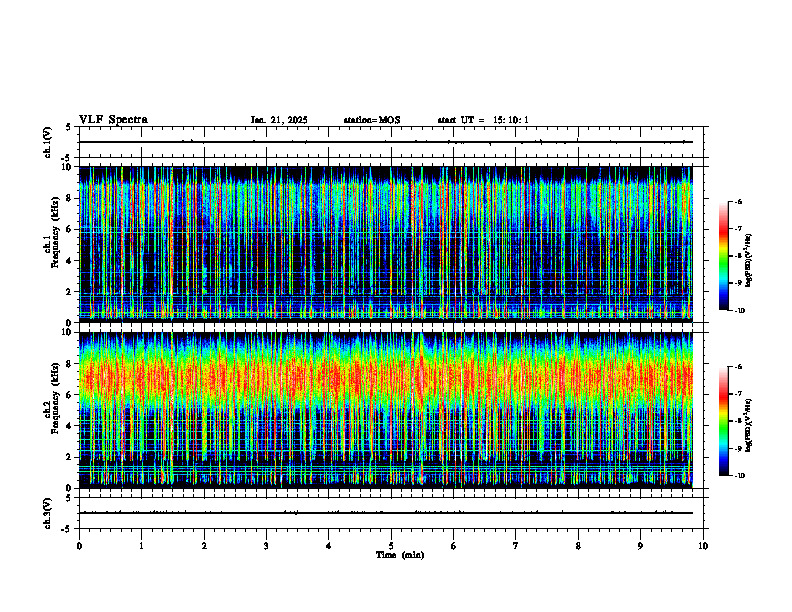The image size is (792, 612).
Task: Click the ch.1(V) axis tick '5'
Action: tap(69, 127)
